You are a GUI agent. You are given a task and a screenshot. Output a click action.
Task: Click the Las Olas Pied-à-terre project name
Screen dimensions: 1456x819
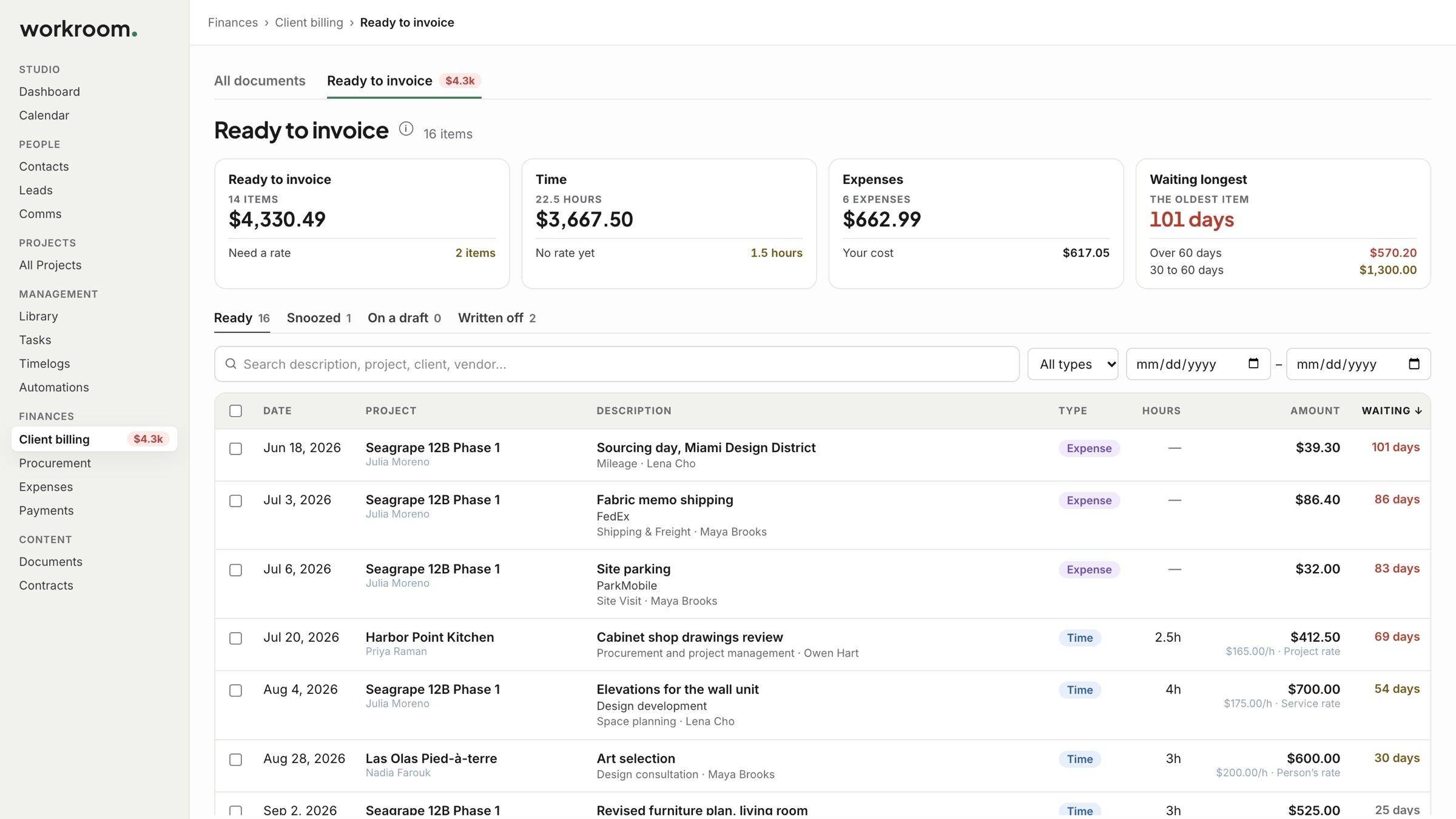[431, 758]
